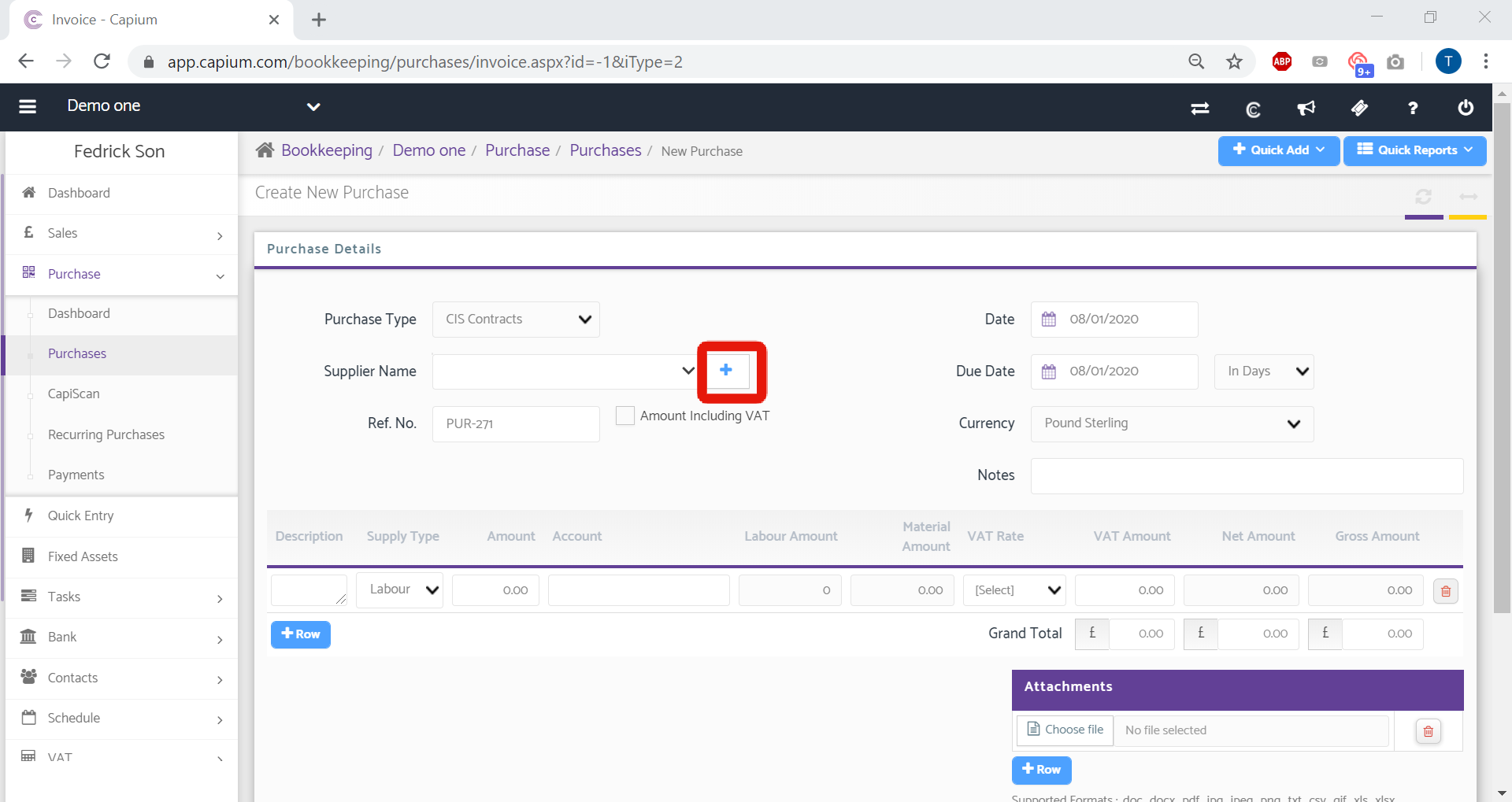Open the Quick Reports dropdown button
The image size is (1512, 802).
[x=1415, y=150]
